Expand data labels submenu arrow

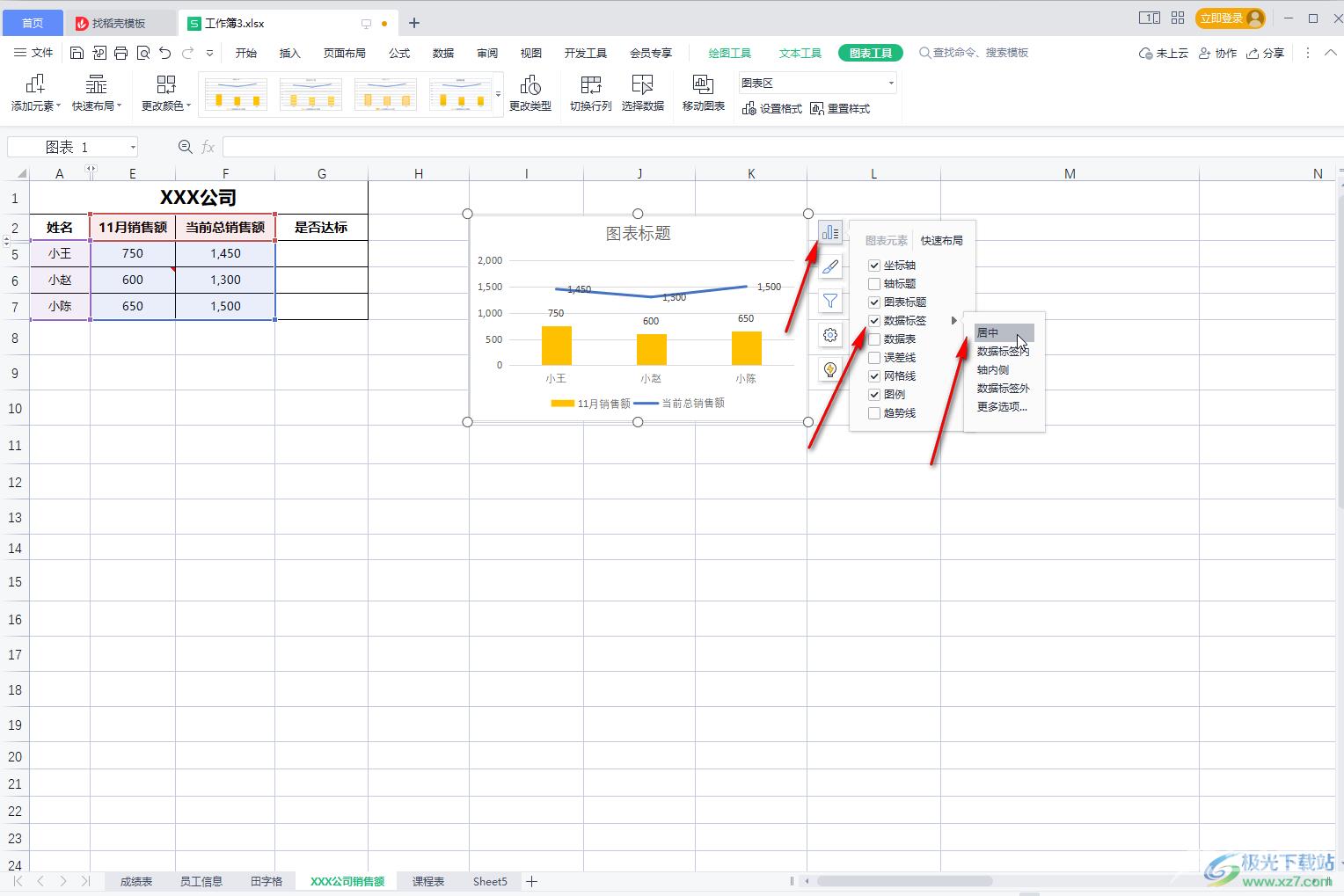(953, 320)
